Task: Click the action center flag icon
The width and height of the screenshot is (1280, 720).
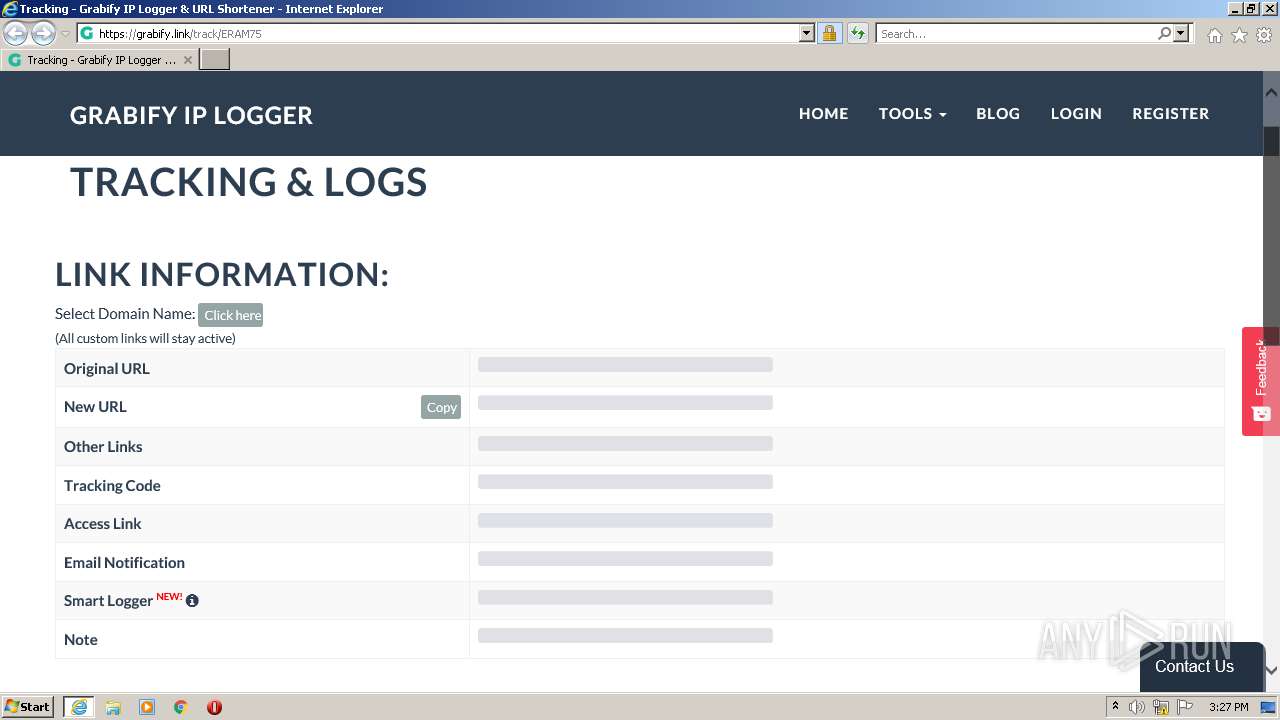Action: [x=1185, y=707]
